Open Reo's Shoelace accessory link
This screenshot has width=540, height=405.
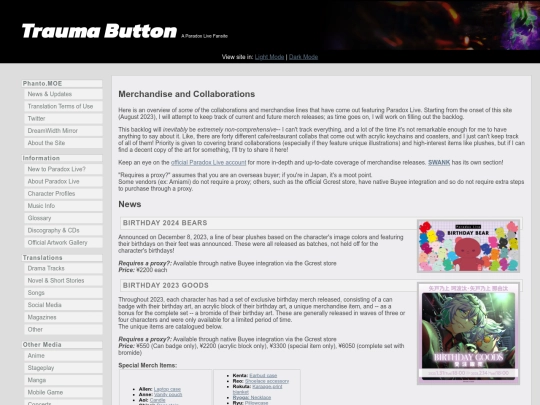267,381
